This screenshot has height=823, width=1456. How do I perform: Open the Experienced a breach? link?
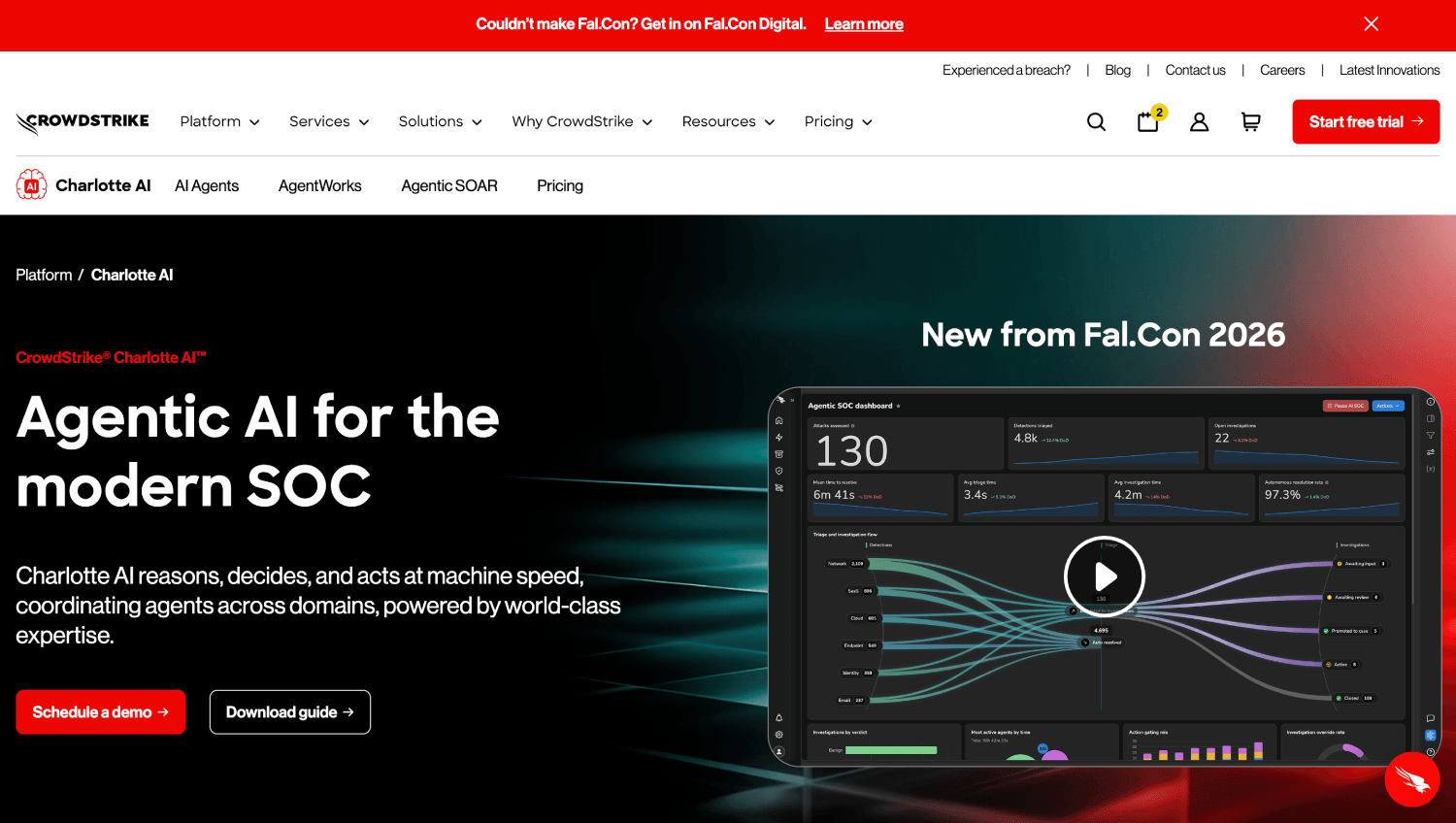coord(1007,70)
